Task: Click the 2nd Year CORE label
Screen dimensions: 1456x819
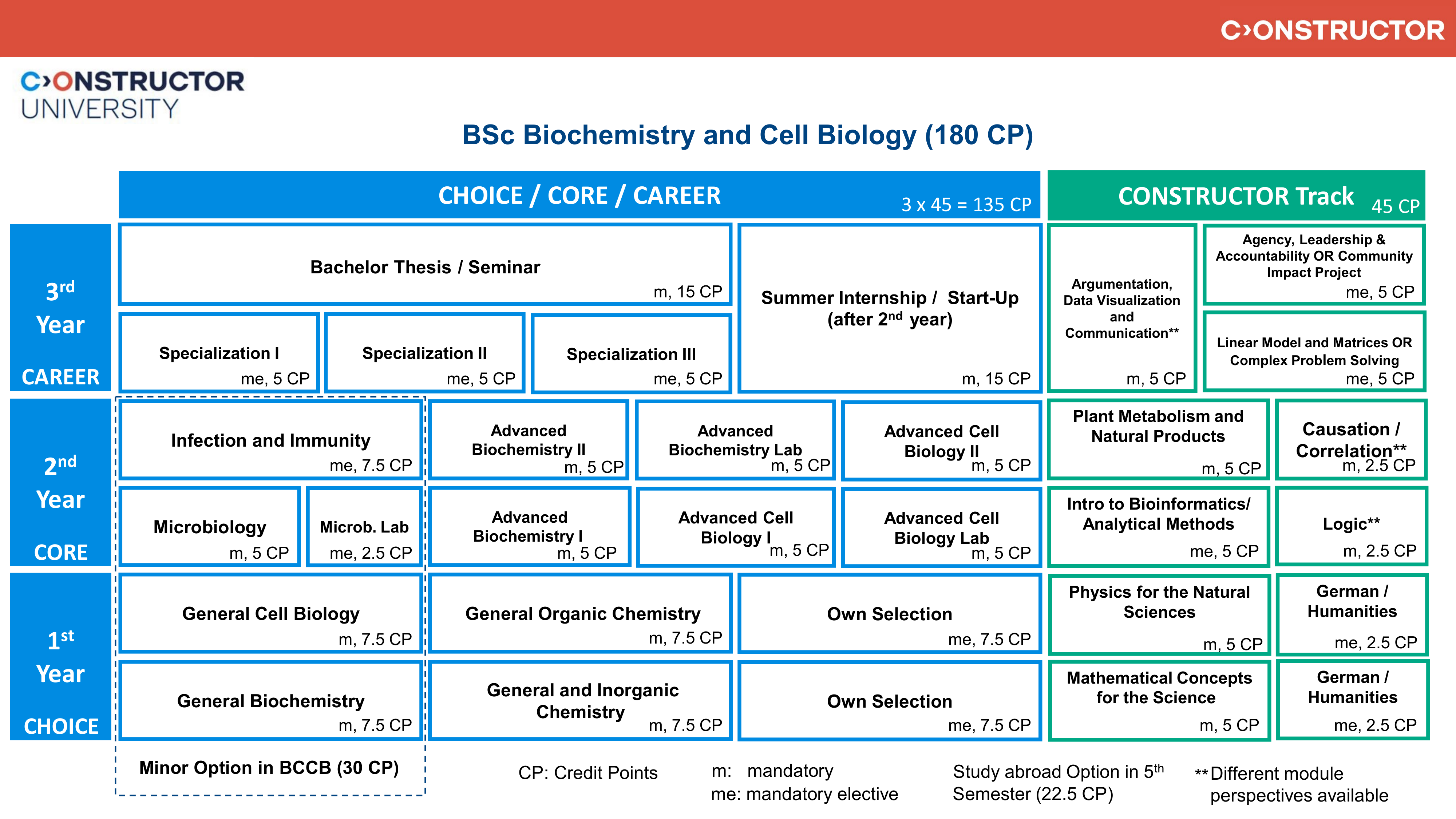Action: (x=60, y=483)
